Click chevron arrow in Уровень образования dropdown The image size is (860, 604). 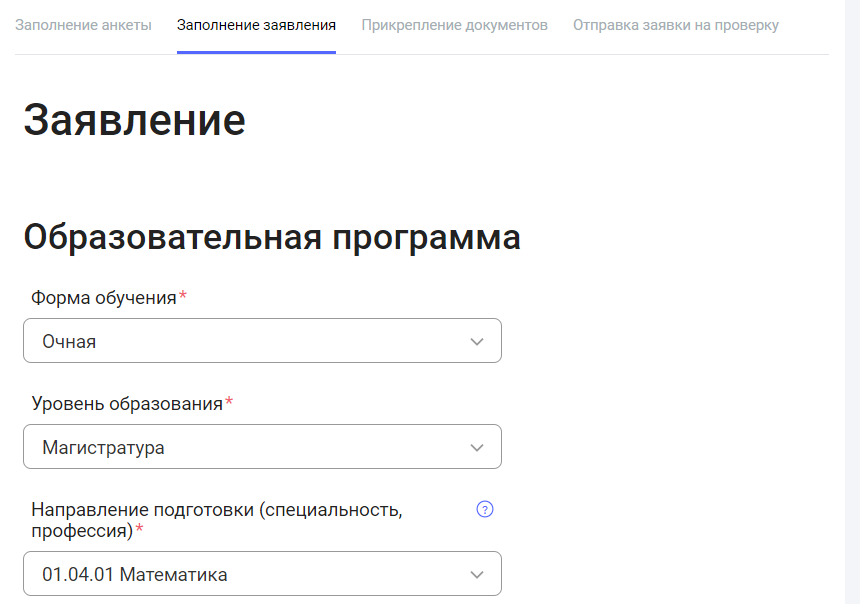pyautogui.click(x=477, y=448)
